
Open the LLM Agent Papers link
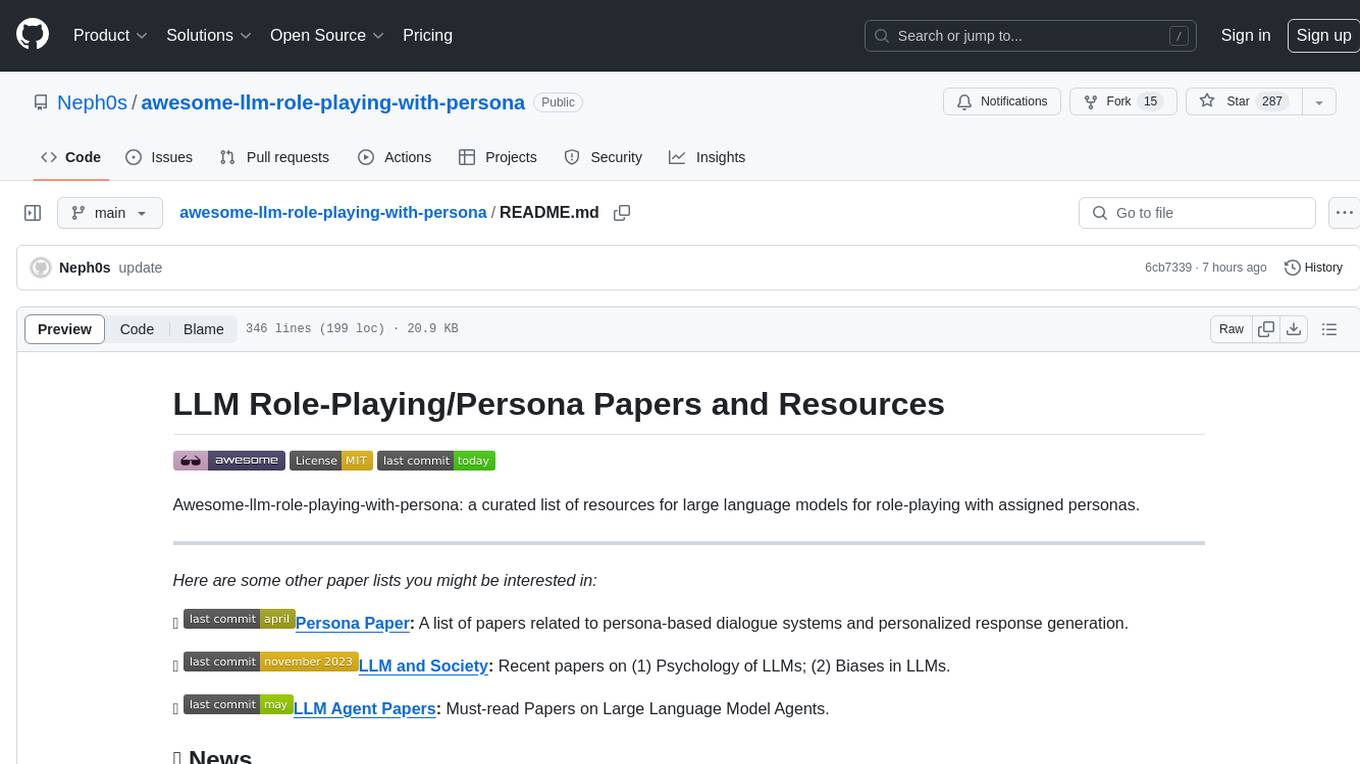point(365,709)
